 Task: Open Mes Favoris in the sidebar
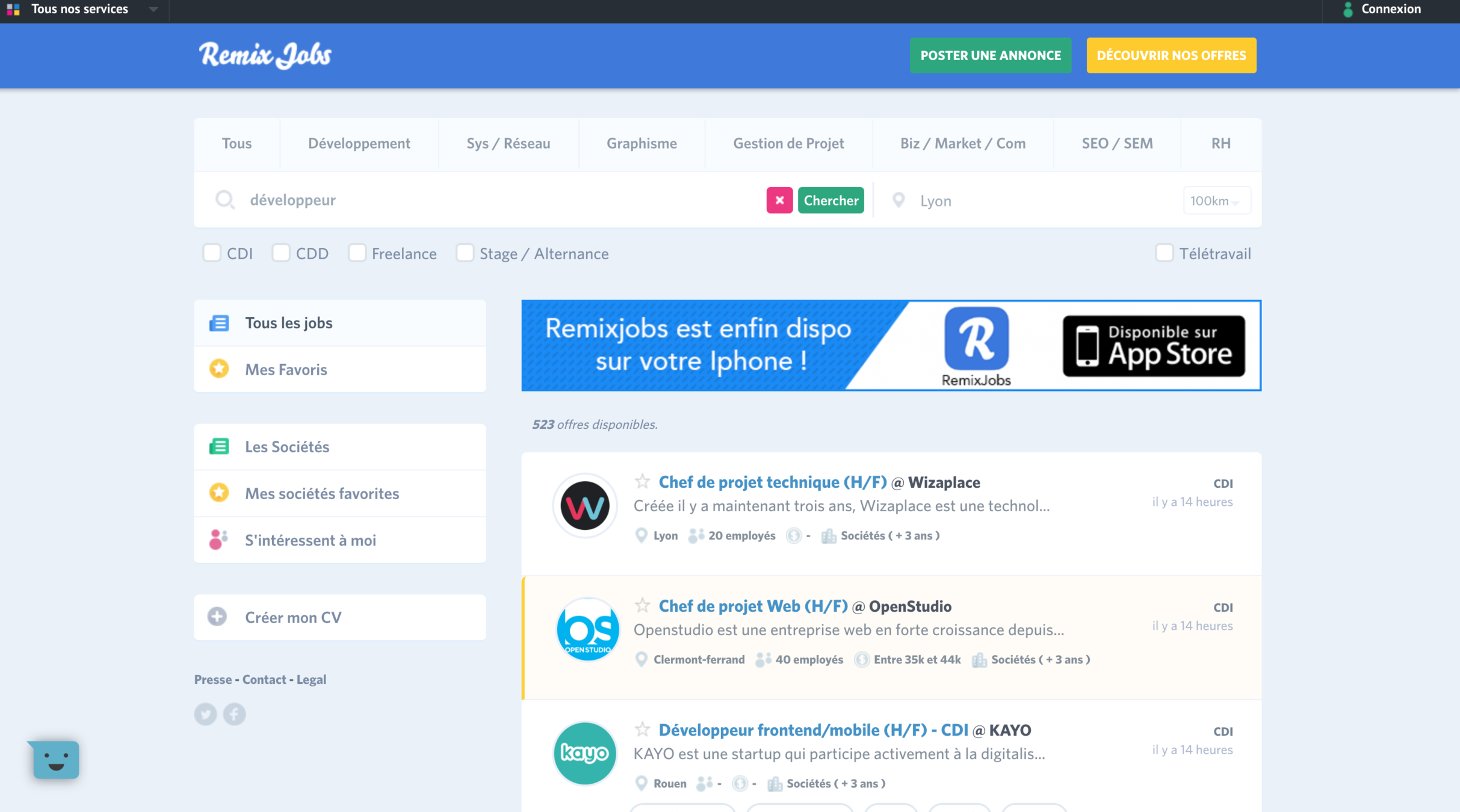(x=286, y=369)
